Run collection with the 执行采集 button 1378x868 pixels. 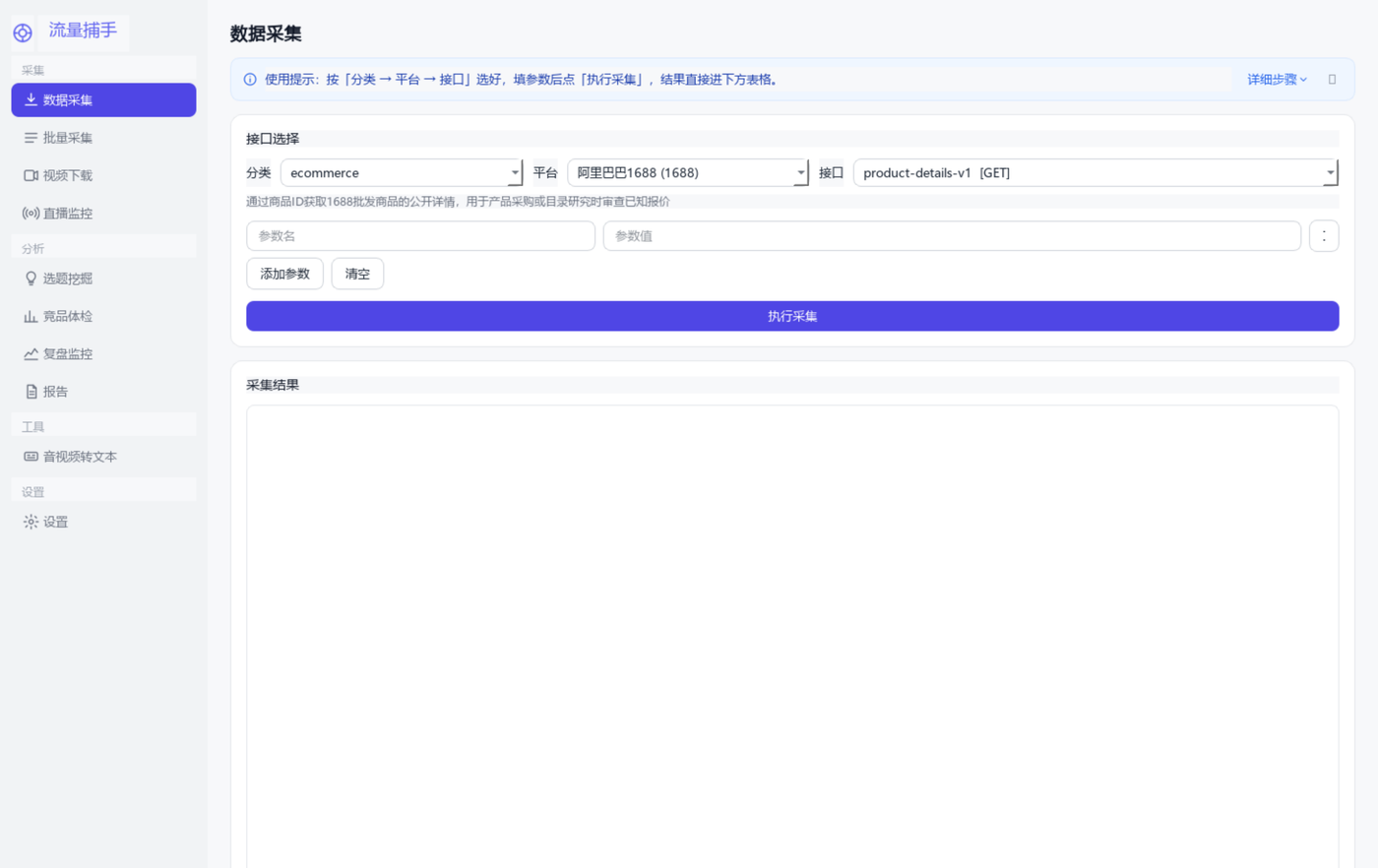click(x=792, y=316)
